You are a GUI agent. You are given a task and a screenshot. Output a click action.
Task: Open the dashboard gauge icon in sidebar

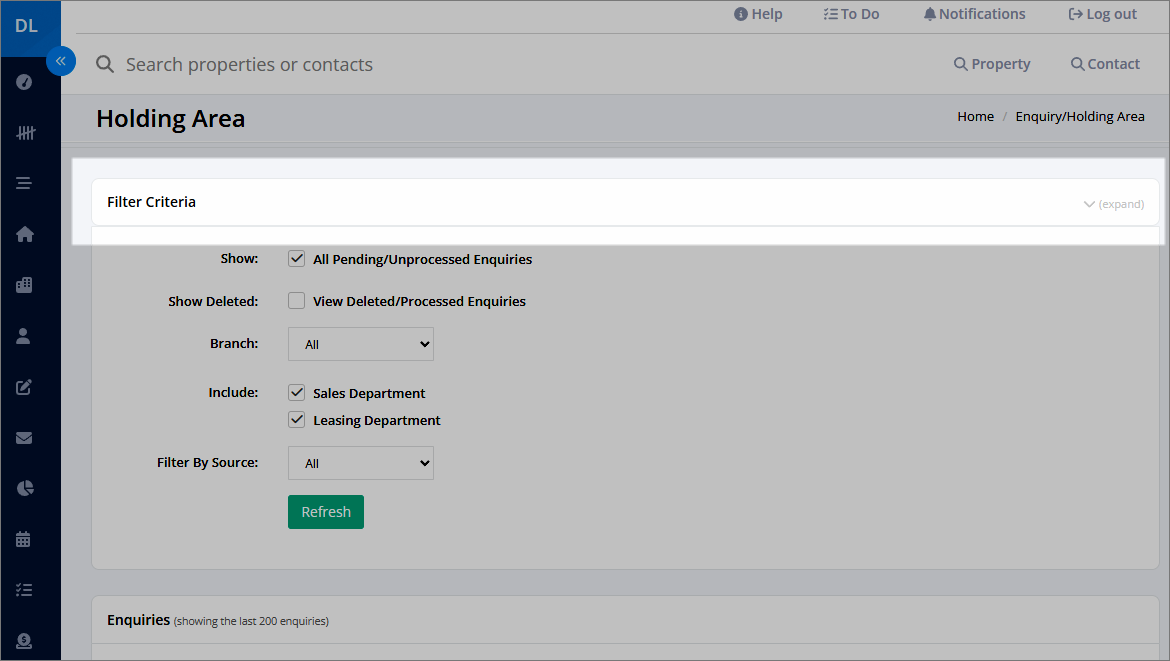[24, 82]
